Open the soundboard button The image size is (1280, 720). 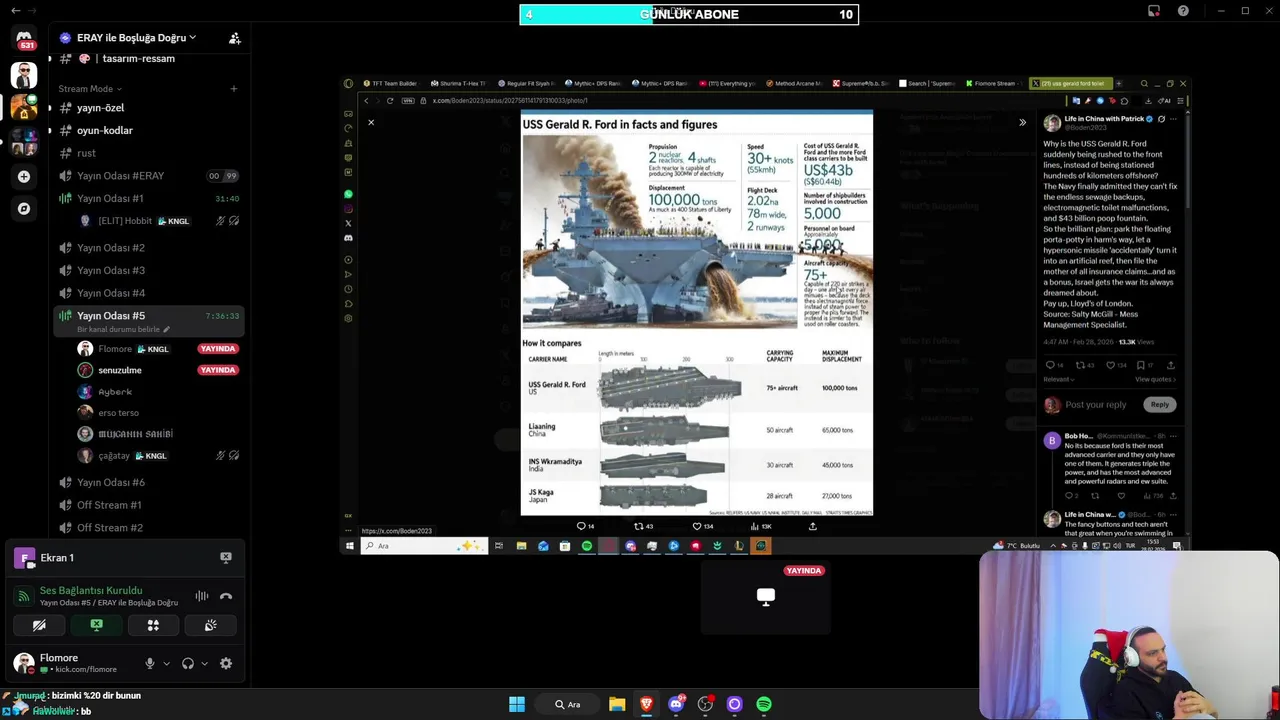point(210,625)
